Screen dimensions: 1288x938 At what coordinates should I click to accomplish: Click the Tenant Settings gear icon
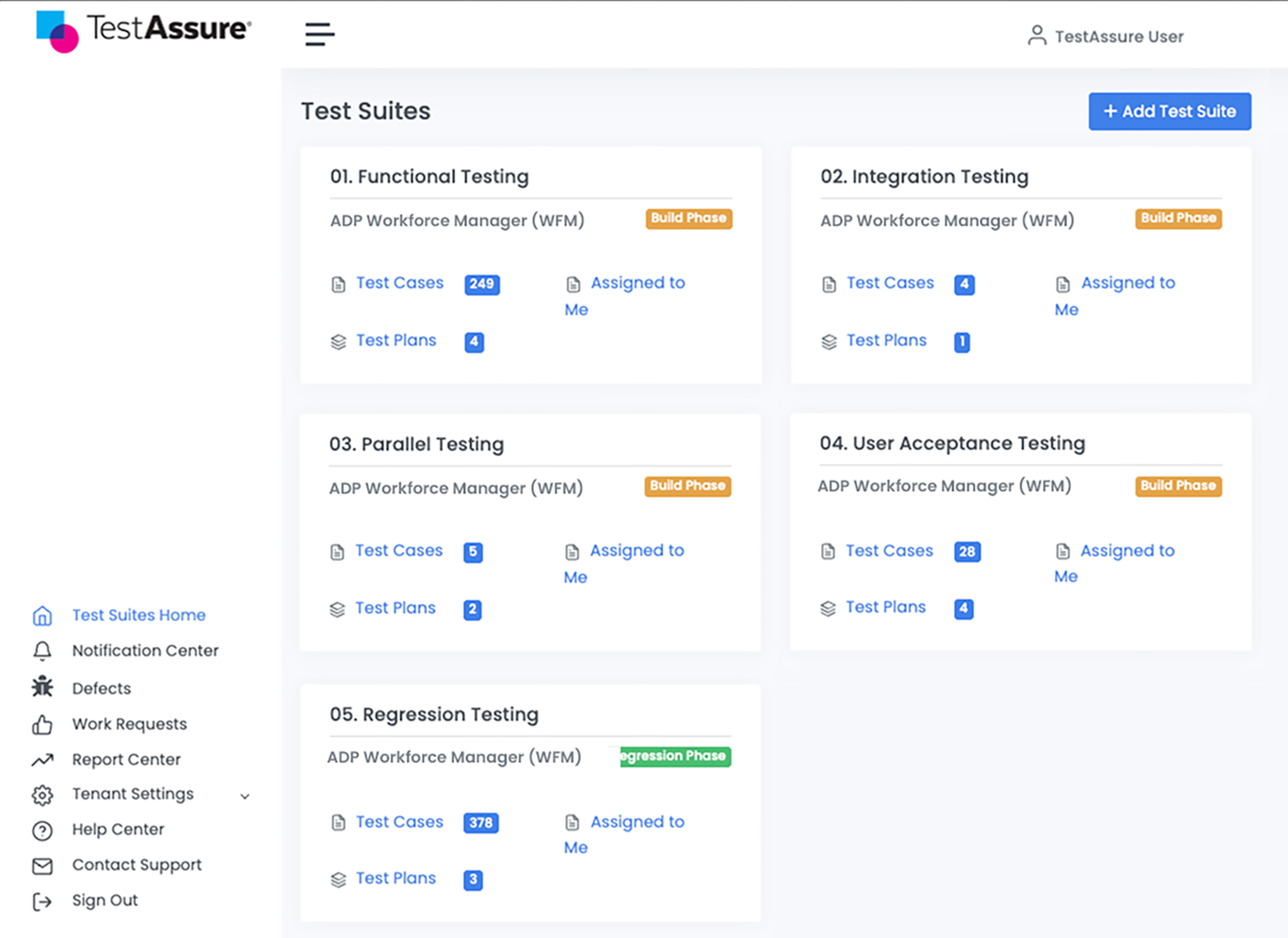(42, 795)
